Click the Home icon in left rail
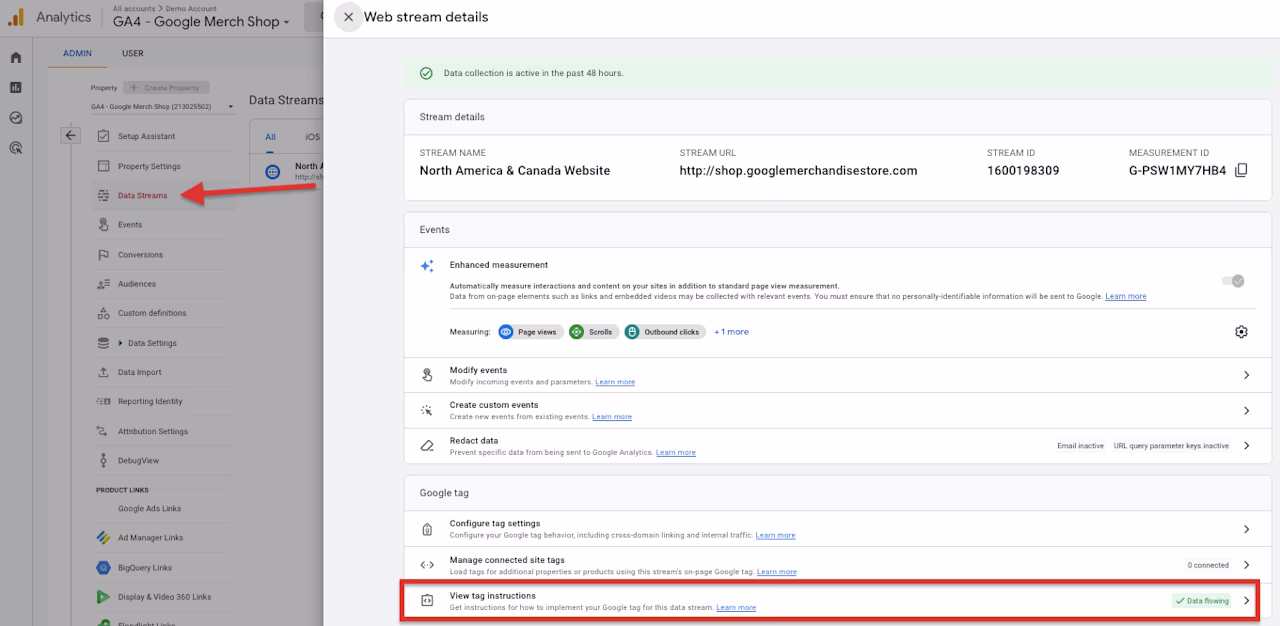Viewport: 1280px width, 626px height. click(x=16, y=57)
